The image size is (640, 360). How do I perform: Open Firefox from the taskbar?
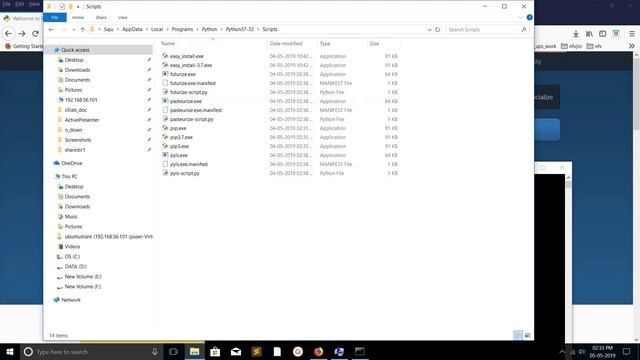tap(318, 351)
